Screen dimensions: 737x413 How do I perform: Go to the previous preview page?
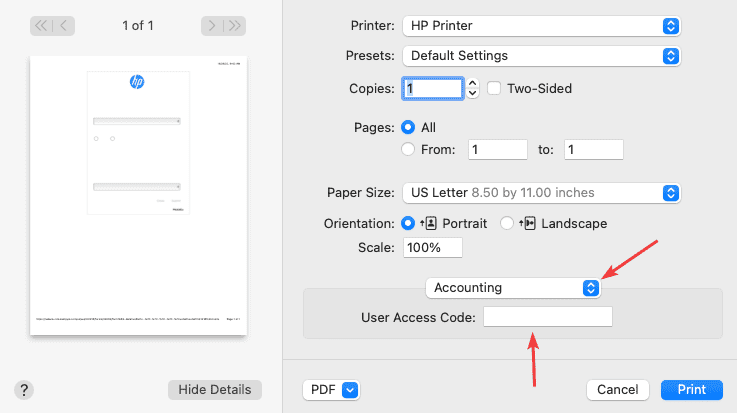(x=63, y=25)
